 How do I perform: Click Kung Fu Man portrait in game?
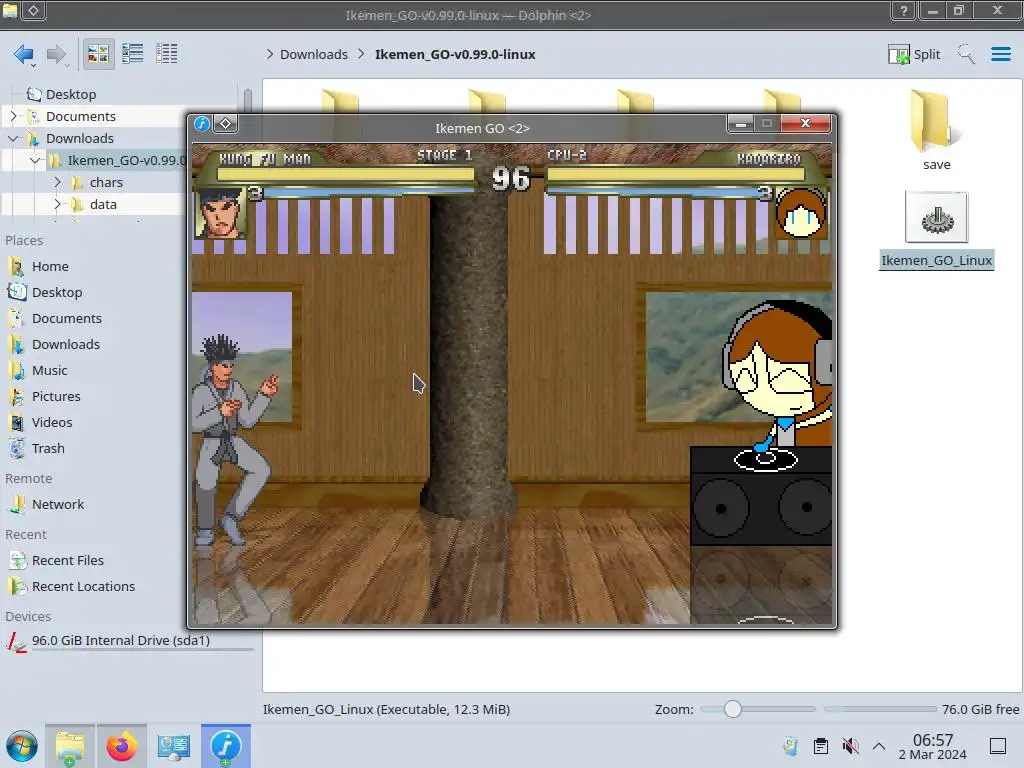coord(221,213)
